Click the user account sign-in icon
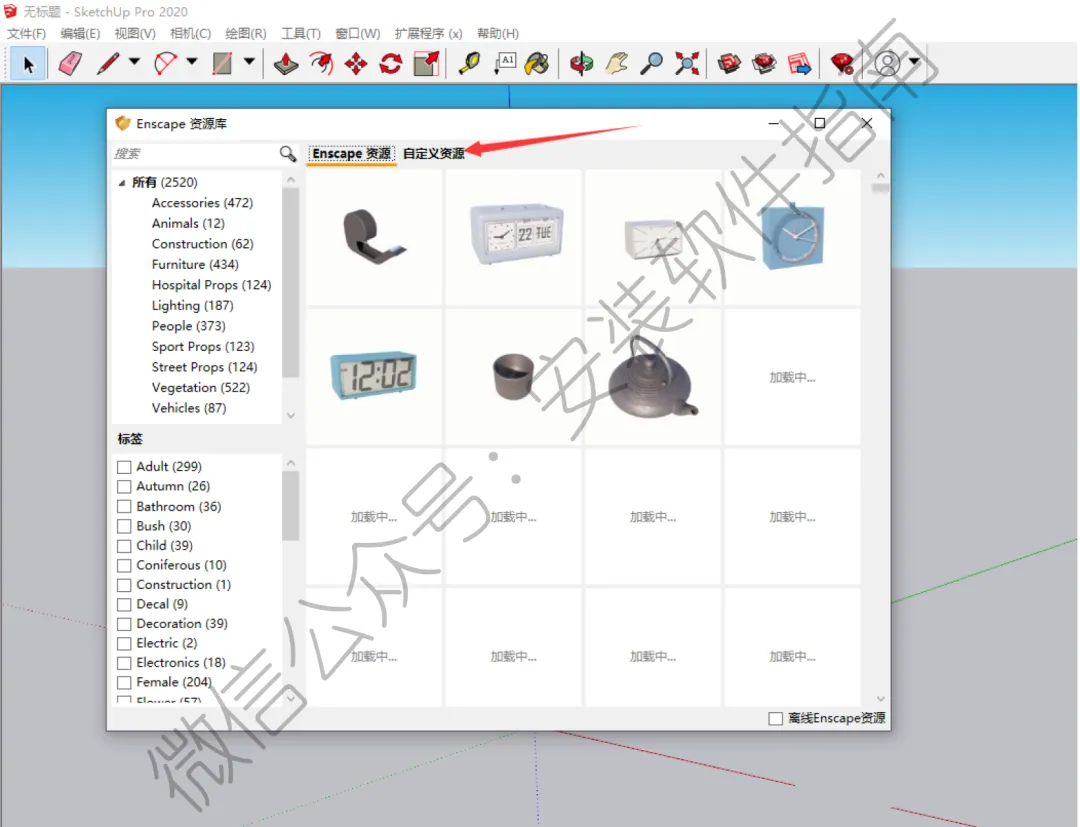 (887, 64)
